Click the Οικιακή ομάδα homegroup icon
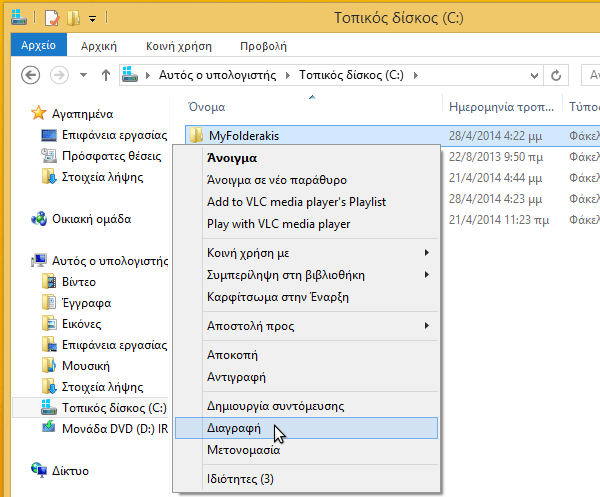 [x=38, y=219]
